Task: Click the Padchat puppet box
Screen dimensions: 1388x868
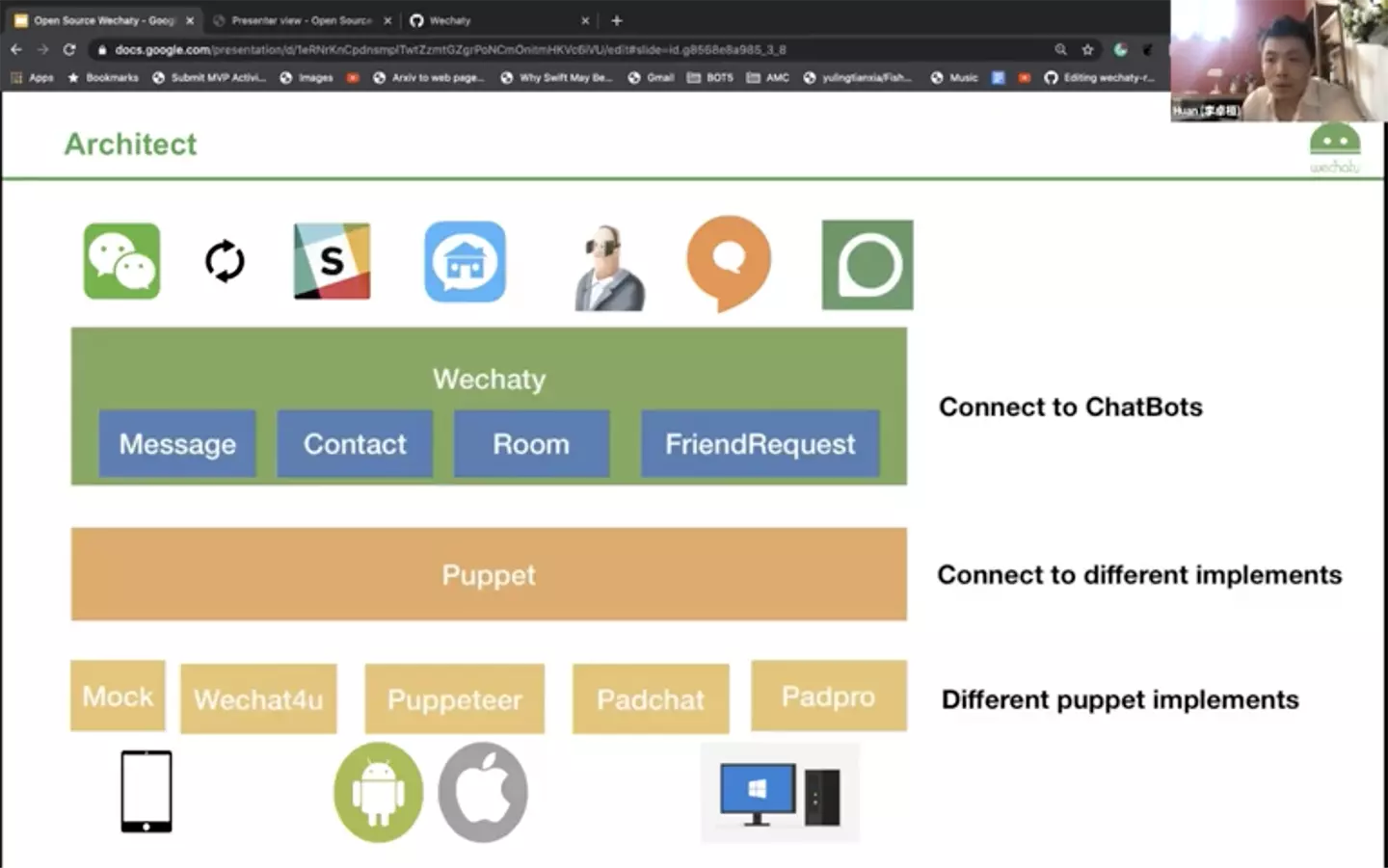Action: pos(651,699)
